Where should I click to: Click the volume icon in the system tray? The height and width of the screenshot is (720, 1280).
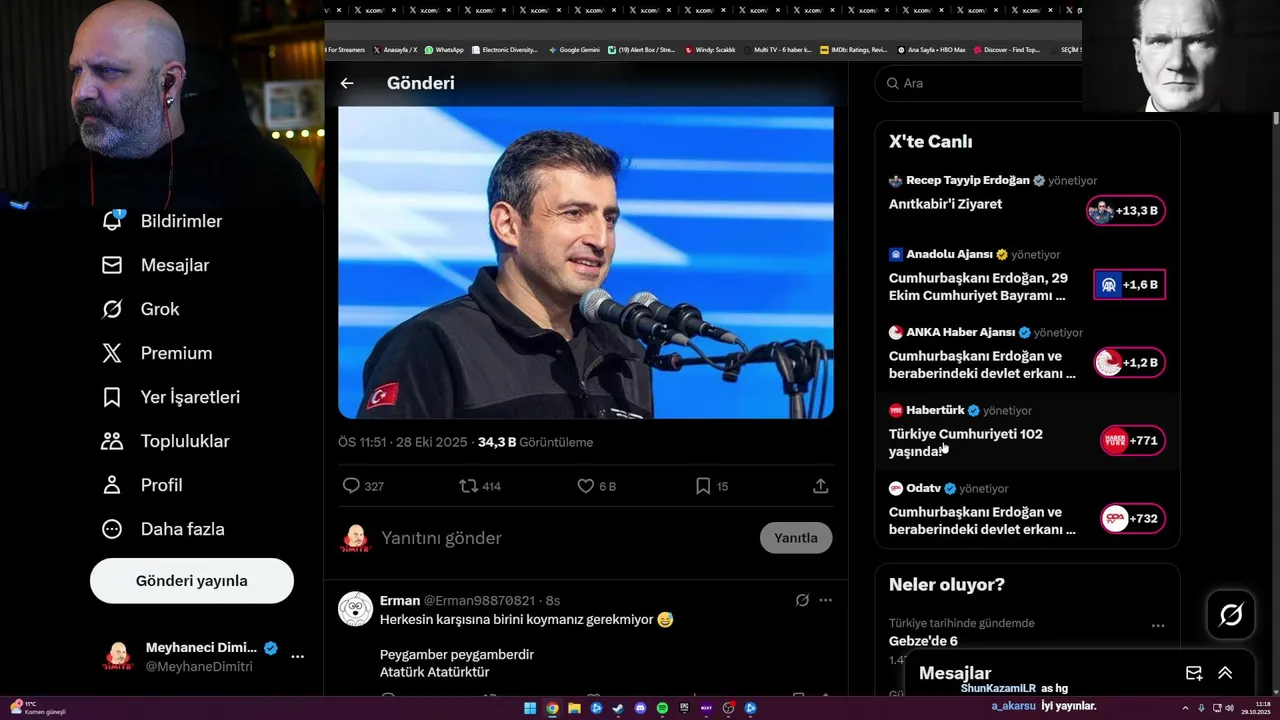pyautogui.click(x=1229, y=708)
